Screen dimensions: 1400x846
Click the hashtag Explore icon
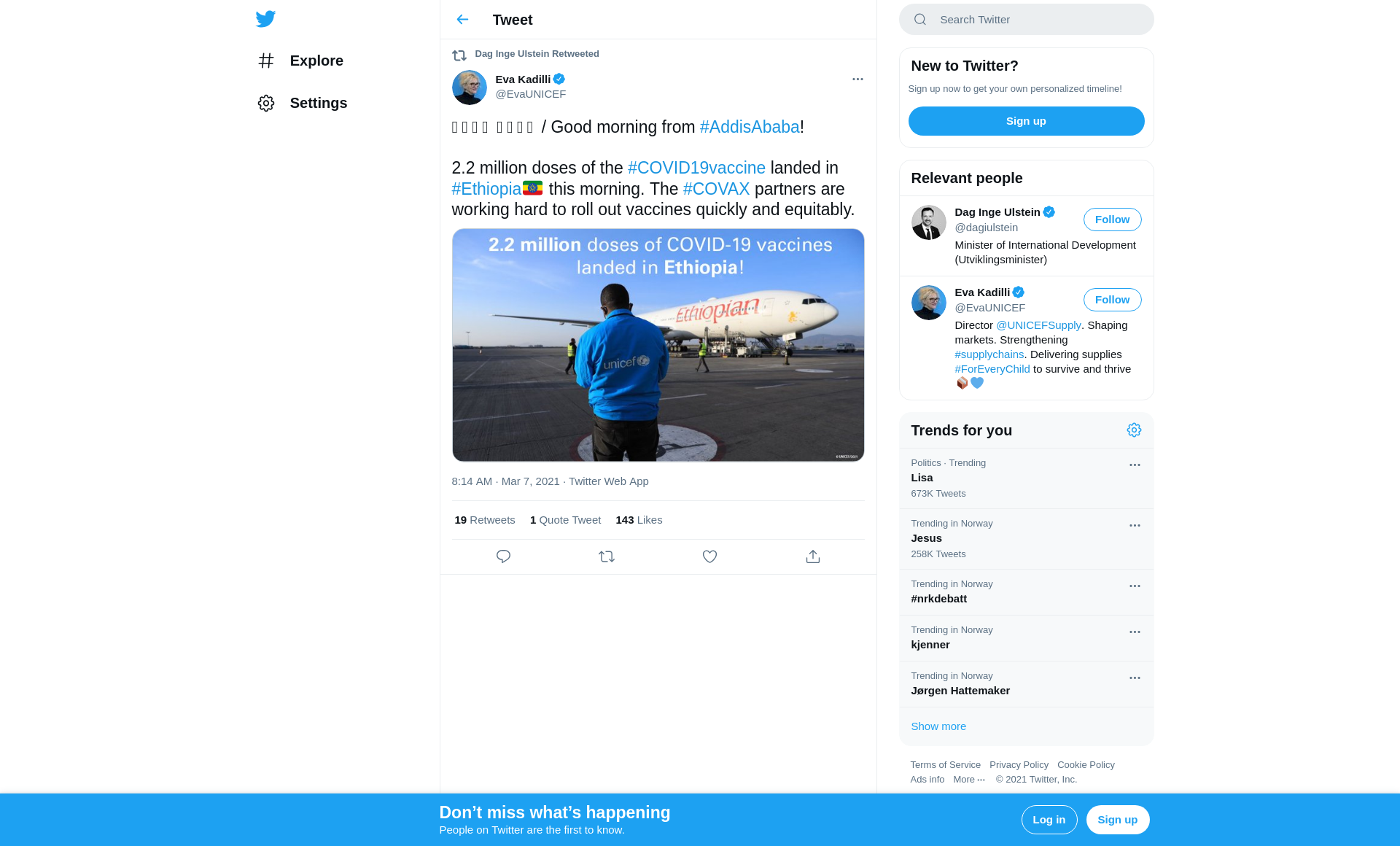(x=266, y=61)
